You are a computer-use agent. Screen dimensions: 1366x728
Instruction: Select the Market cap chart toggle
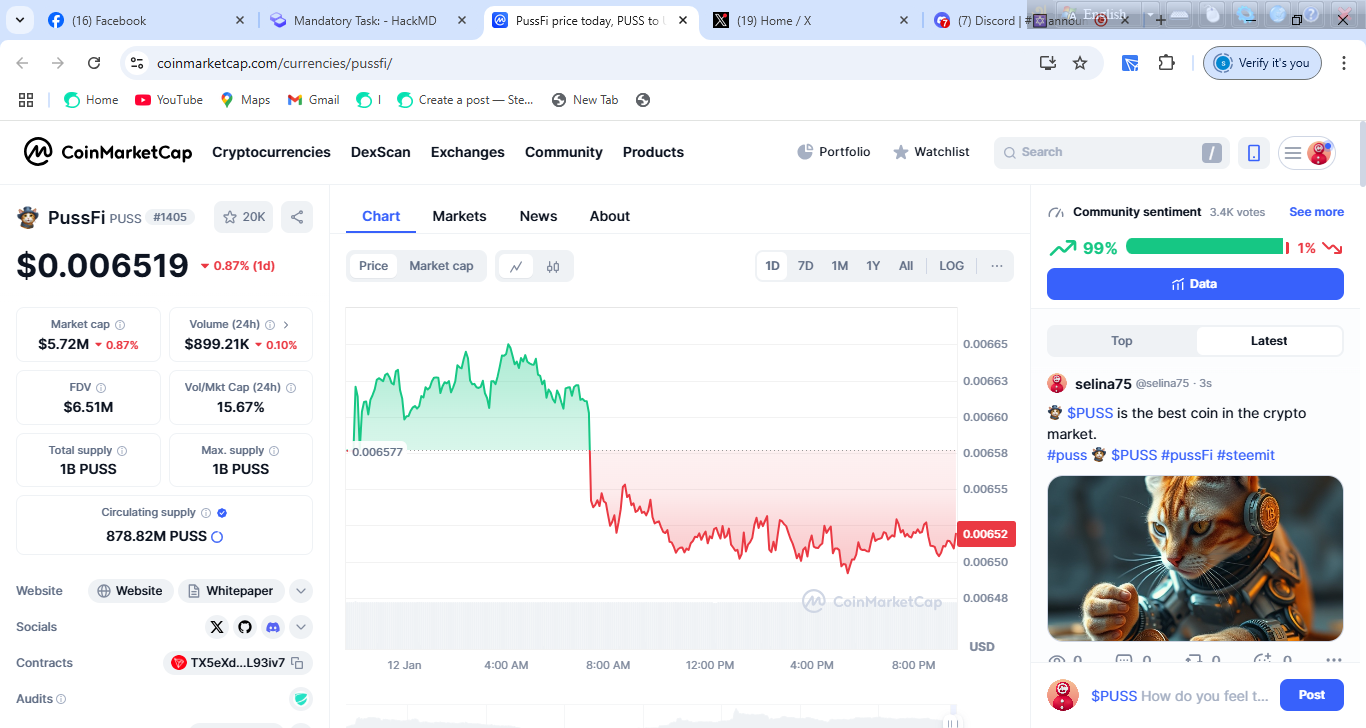point(441,266)
